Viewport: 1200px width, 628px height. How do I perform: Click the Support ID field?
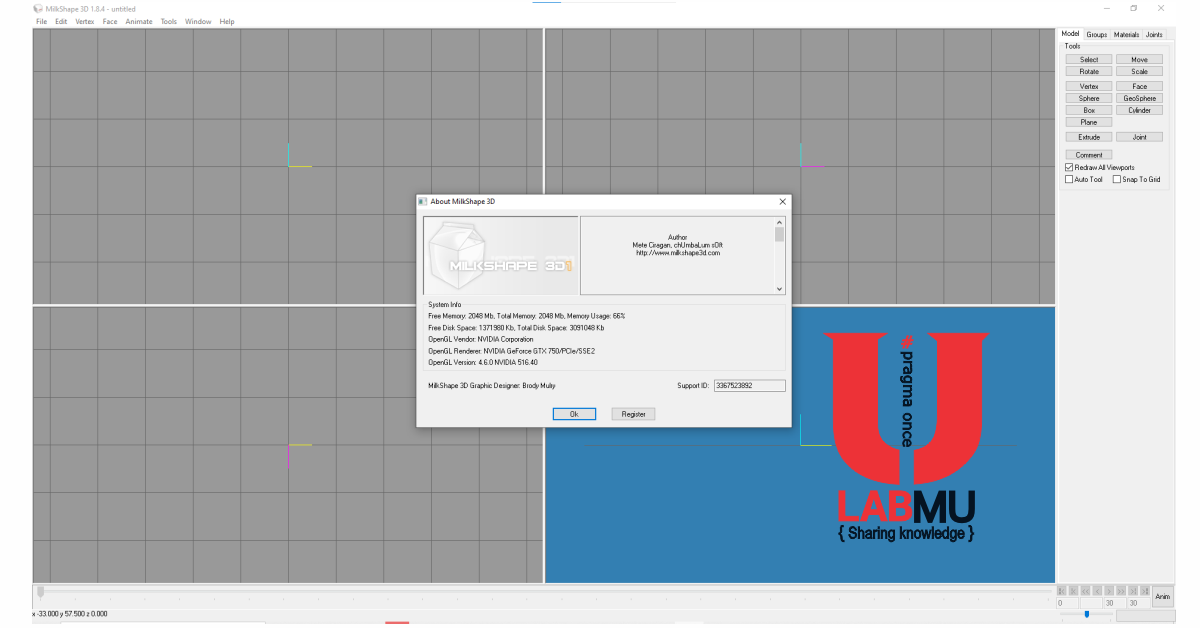coord(749,386)
